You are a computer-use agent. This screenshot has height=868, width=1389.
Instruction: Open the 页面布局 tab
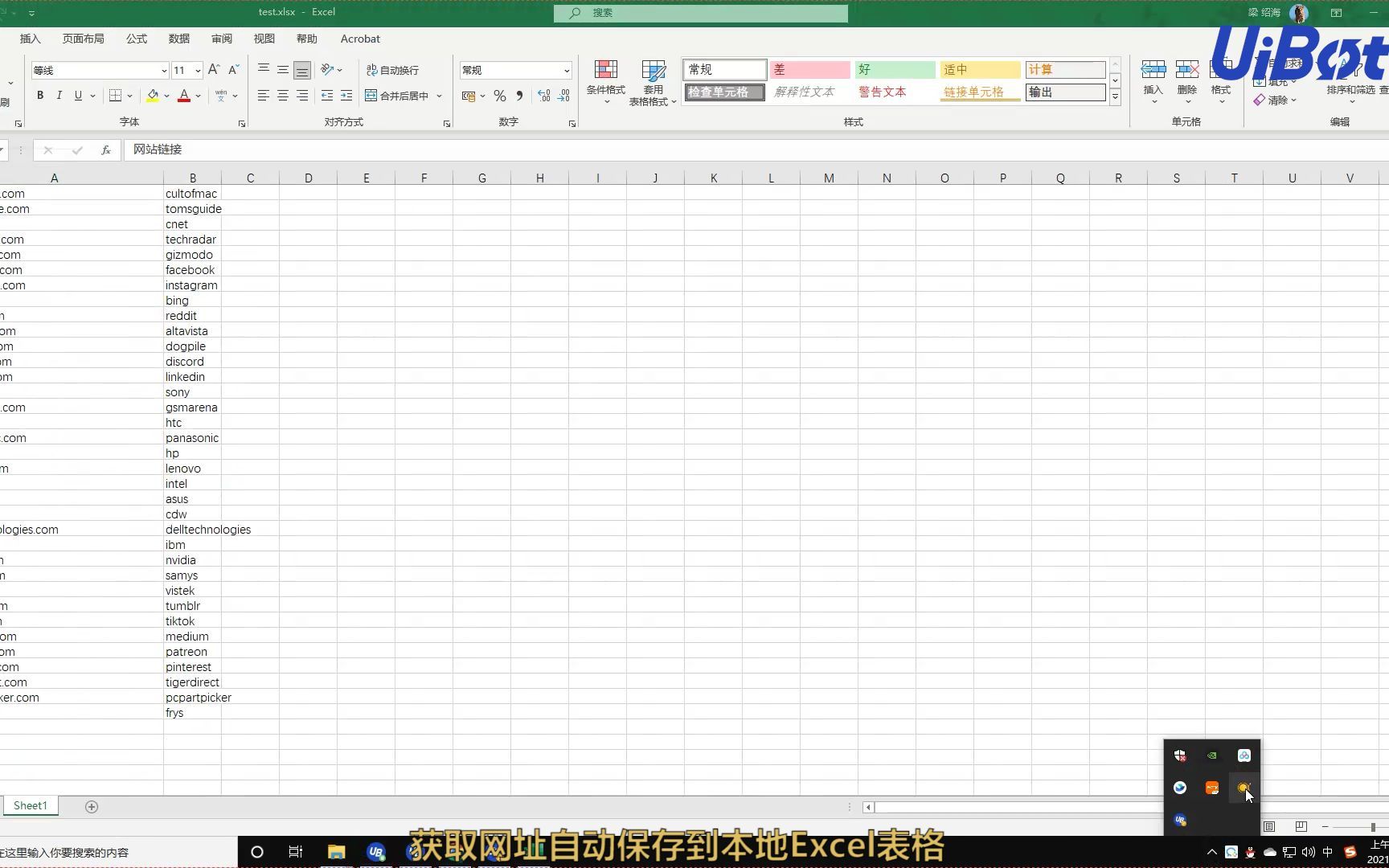coord(84,39)
